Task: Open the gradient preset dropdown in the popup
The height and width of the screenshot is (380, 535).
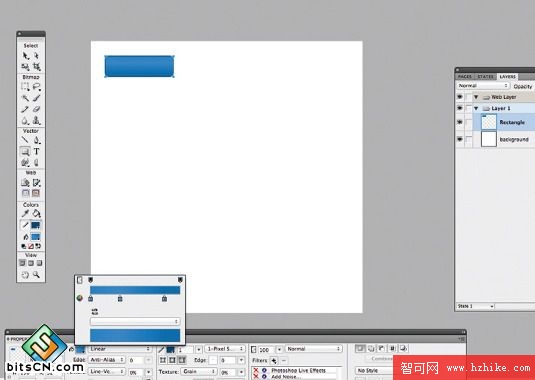Action: pos(135,321)
